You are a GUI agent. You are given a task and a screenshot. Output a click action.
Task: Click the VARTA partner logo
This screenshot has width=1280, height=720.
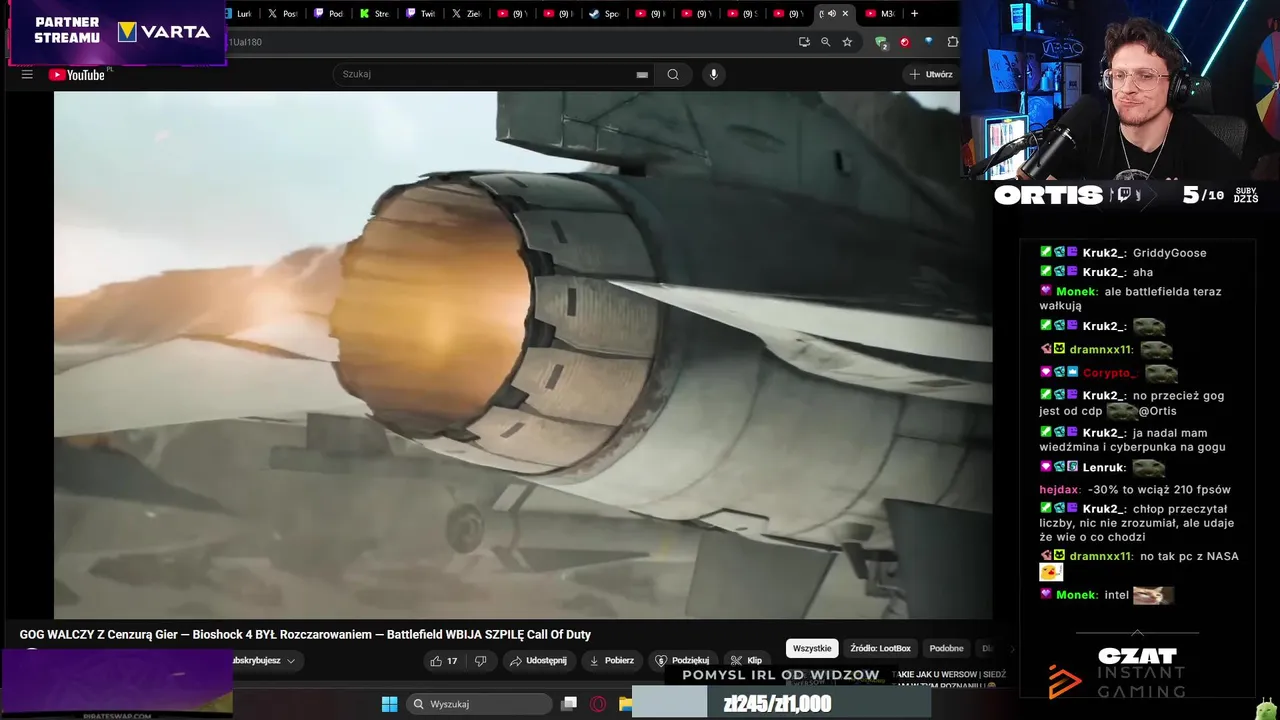[x=164, y=32]
